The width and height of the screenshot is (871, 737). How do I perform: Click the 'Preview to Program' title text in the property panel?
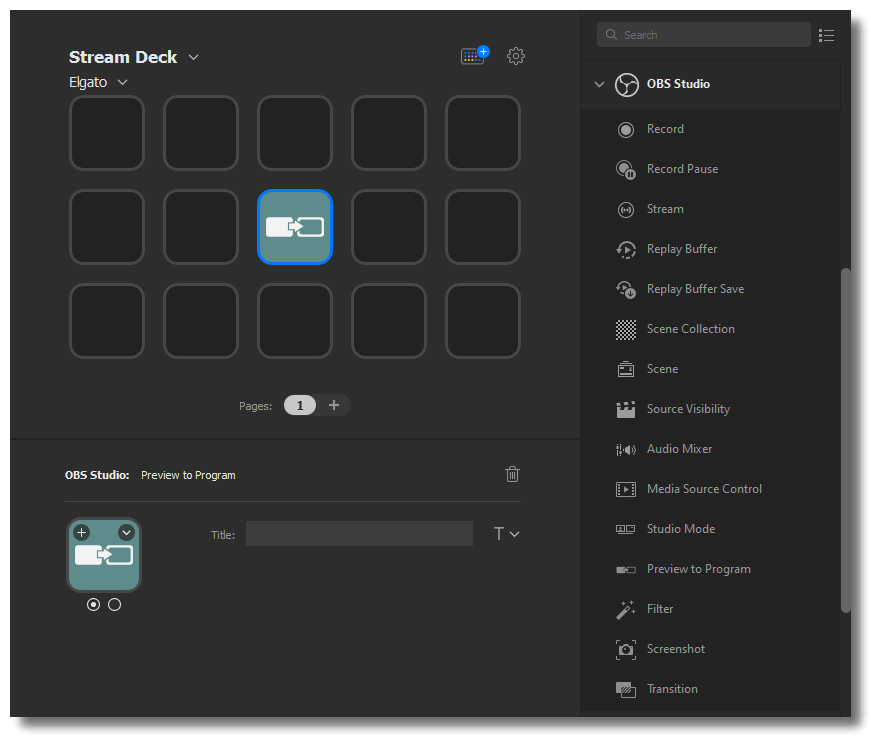(188, 475)
